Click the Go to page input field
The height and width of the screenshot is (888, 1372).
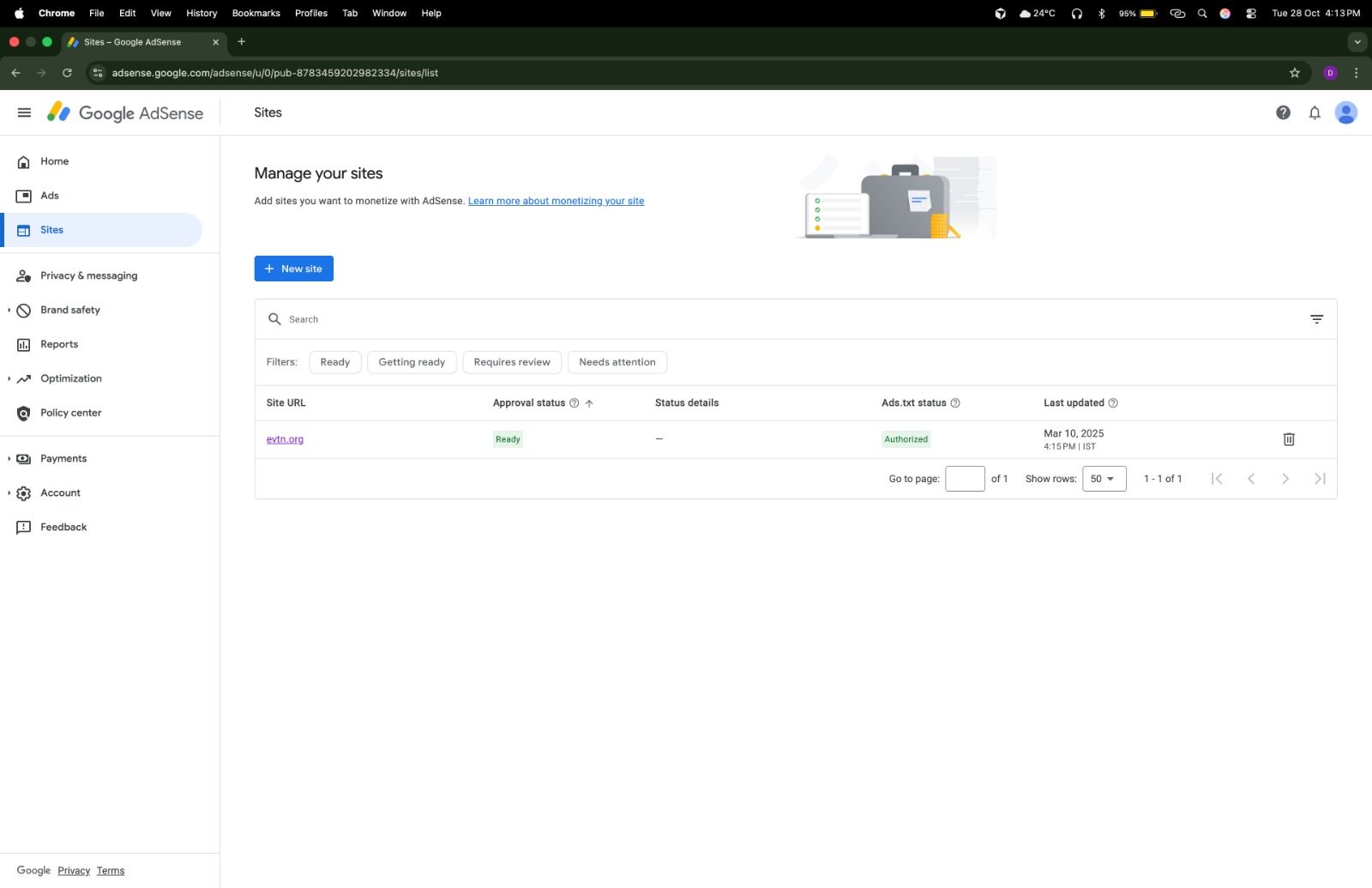point(964,479)
